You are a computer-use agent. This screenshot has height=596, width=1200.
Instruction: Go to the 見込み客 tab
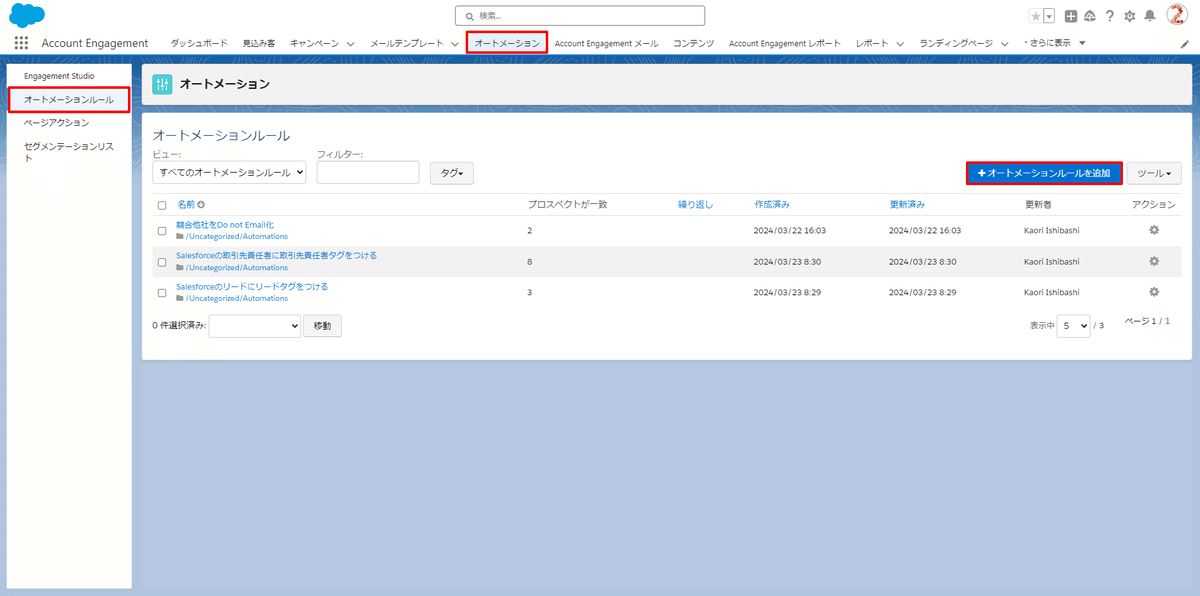(x=259, y=43)
